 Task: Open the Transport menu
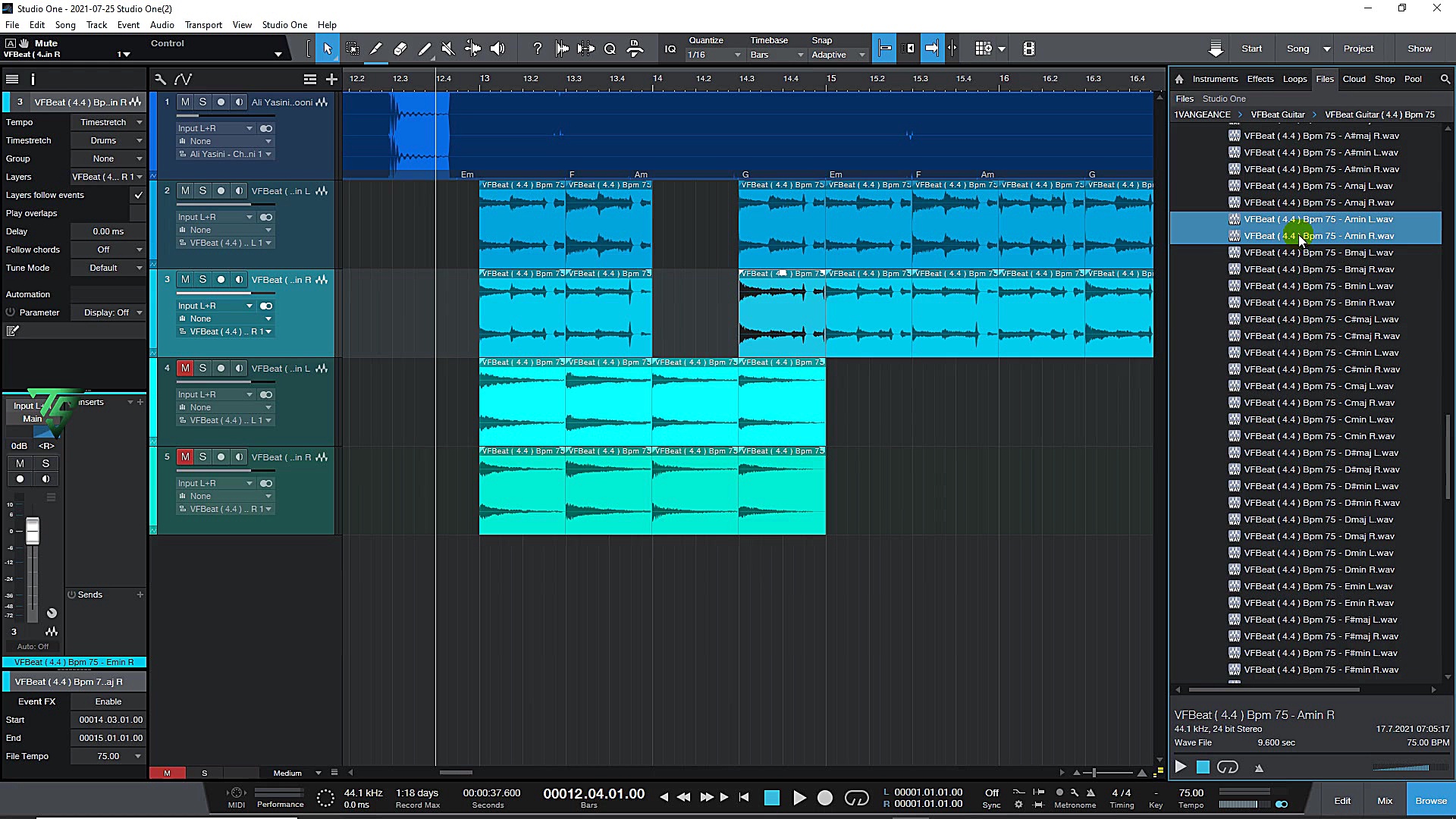pyautogui.click(x=203, y=25)
